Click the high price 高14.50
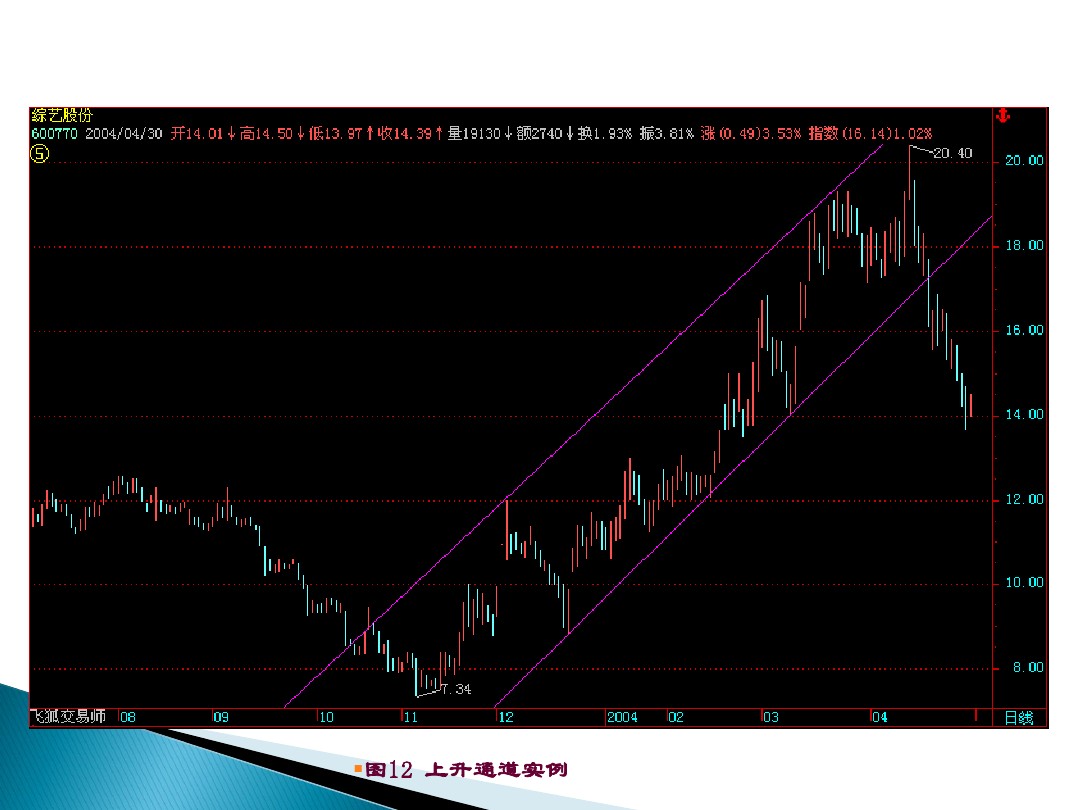 click(x=266, y=134)
